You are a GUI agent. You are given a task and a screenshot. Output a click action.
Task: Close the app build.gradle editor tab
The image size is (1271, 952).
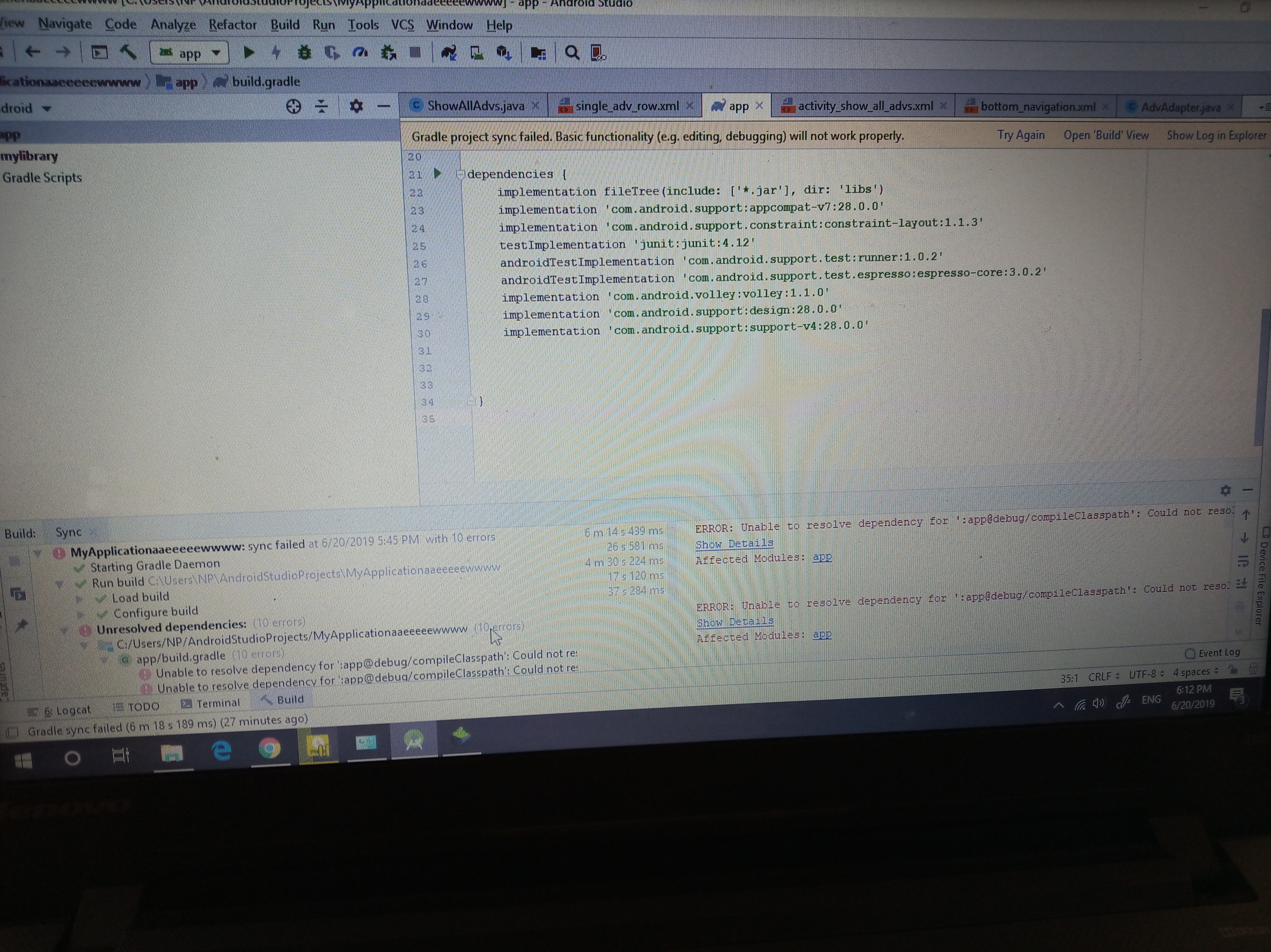[x=759, y=106]
